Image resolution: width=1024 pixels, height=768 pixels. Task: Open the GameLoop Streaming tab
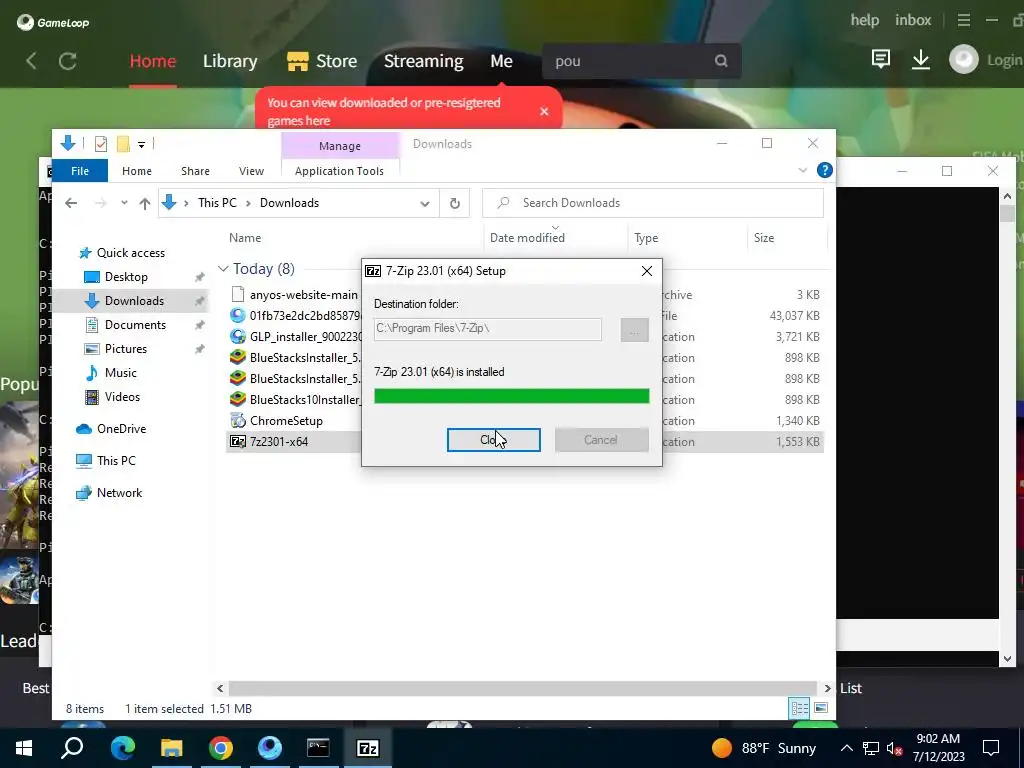click(423, 61)
